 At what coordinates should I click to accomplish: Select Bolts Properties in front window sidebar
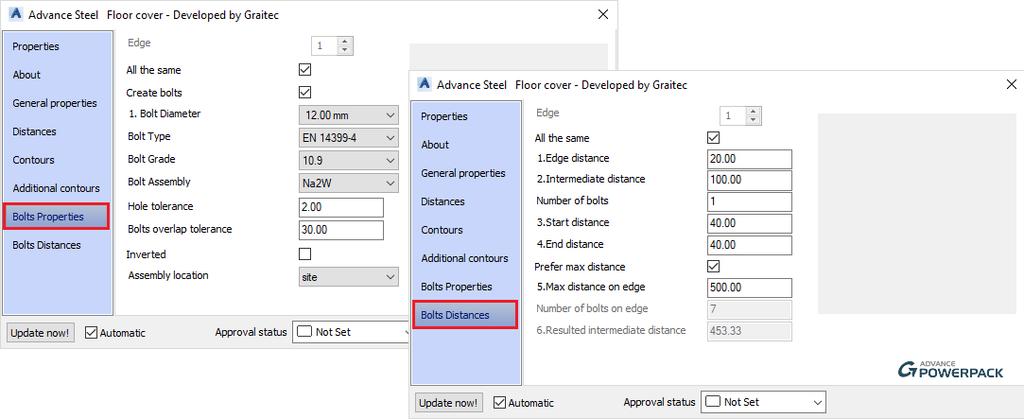[465, 287]
